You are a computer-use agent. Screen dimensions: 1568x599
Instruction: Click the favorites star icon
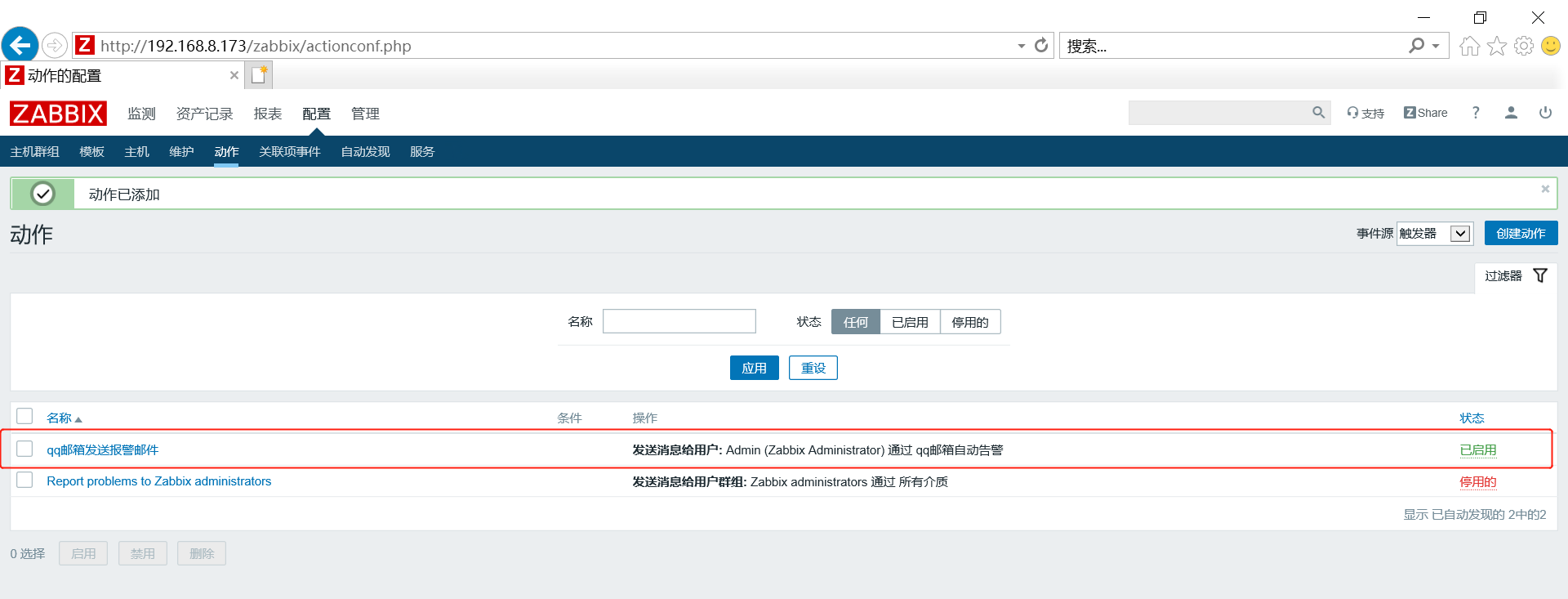pos(1496,46)
